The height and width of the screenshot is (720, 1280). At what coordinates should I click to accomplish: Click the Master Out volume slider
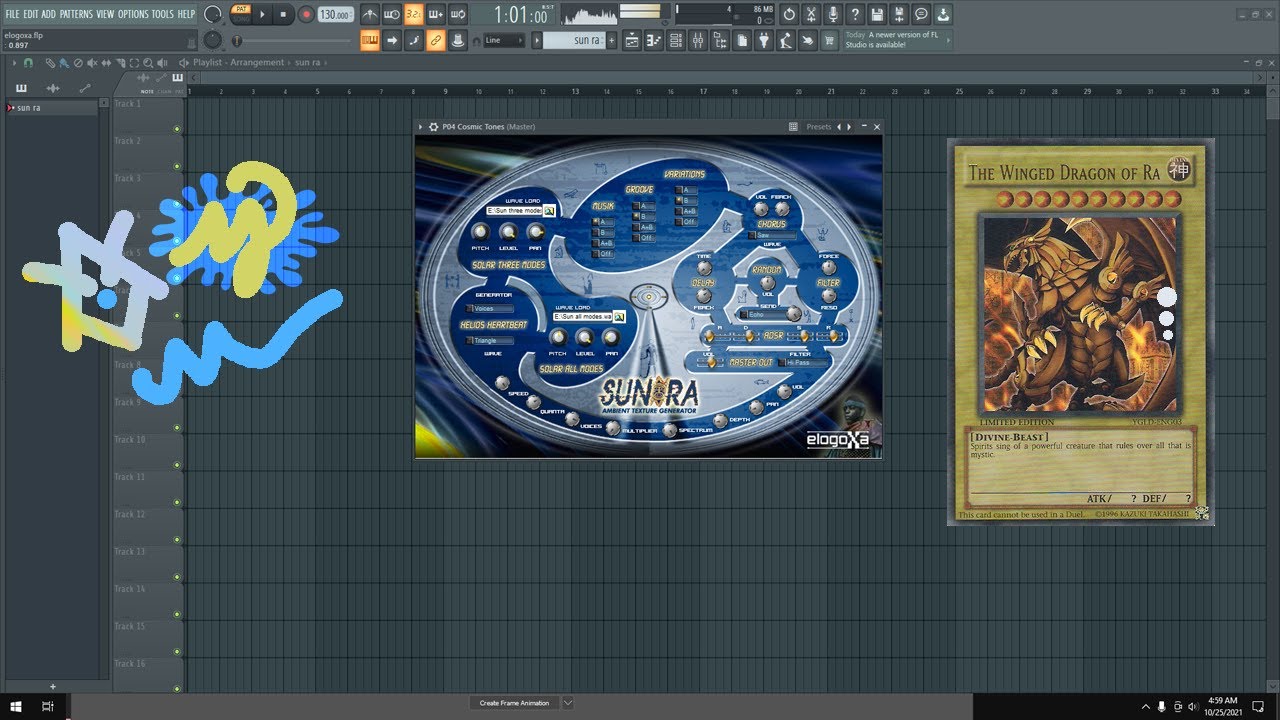coord(711,363)
